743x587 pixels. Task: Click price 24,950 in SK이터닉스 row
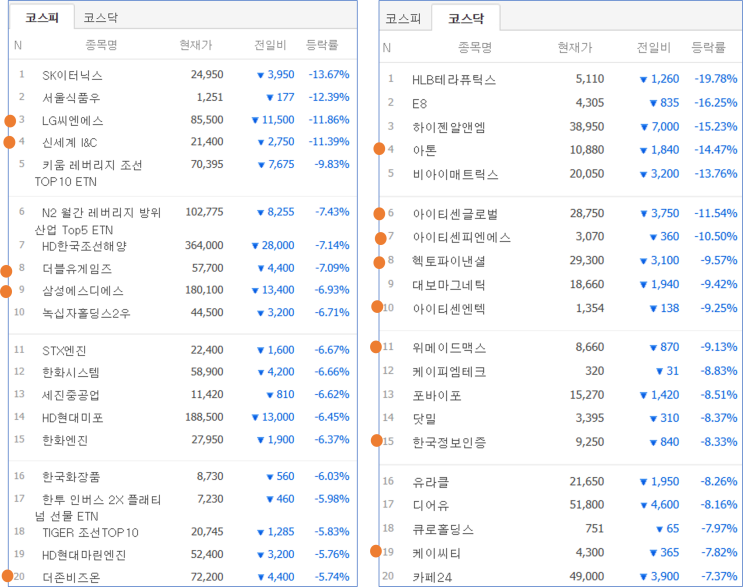[x=207, y=74]
